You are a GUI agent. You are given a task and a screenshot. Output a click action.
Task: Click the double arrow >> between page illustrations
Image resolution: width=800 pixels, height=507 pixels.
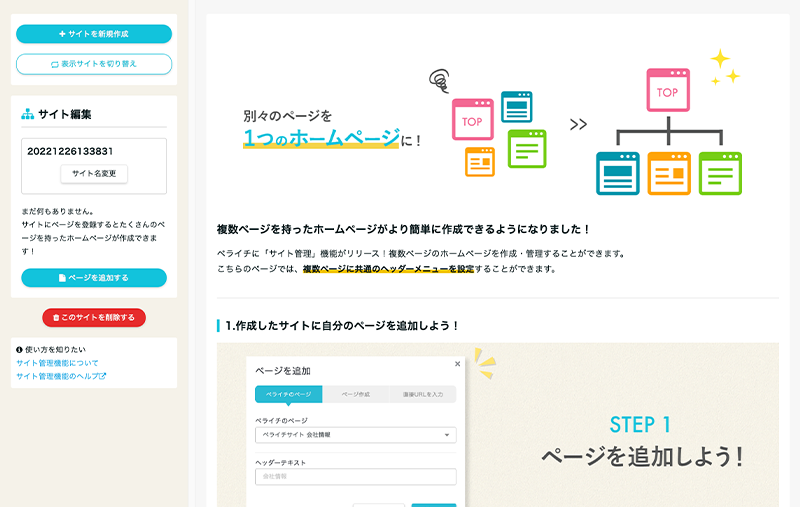coord(578,125)
